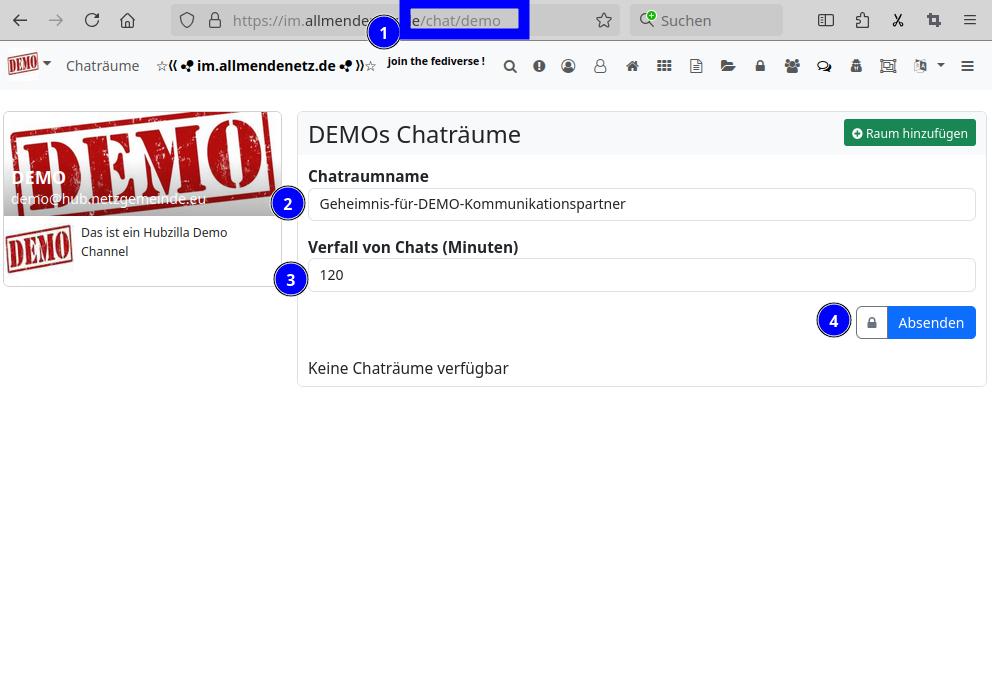Bookmark page with star icon

tap(604, 20)
